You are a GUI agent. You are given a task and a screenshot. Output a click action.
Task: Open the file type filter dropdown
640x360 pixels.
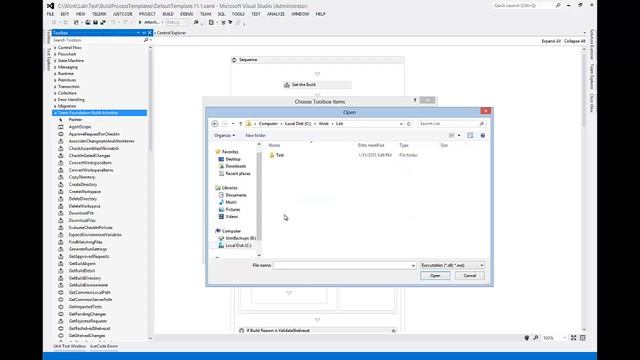(482, 265)
